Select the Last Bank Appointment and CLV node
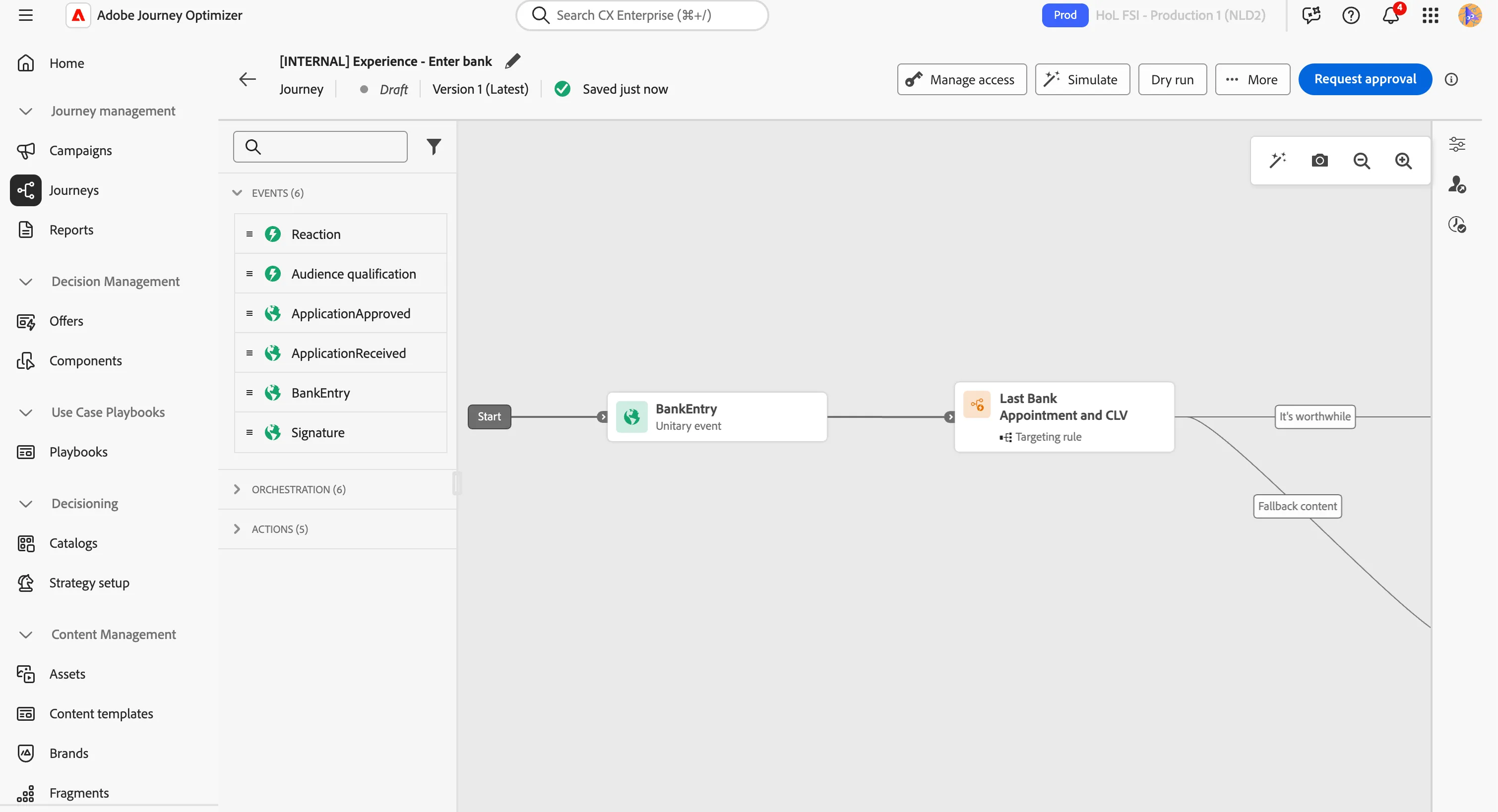Screen dimensions: 1498x812 pos(1064,417)
